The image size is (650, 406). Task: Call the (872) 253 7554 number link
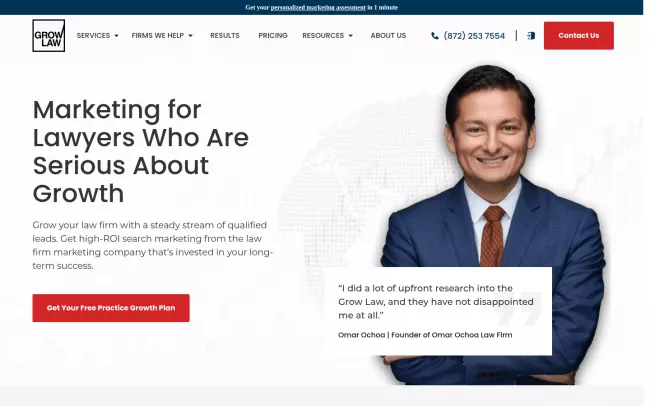[474, 36]
